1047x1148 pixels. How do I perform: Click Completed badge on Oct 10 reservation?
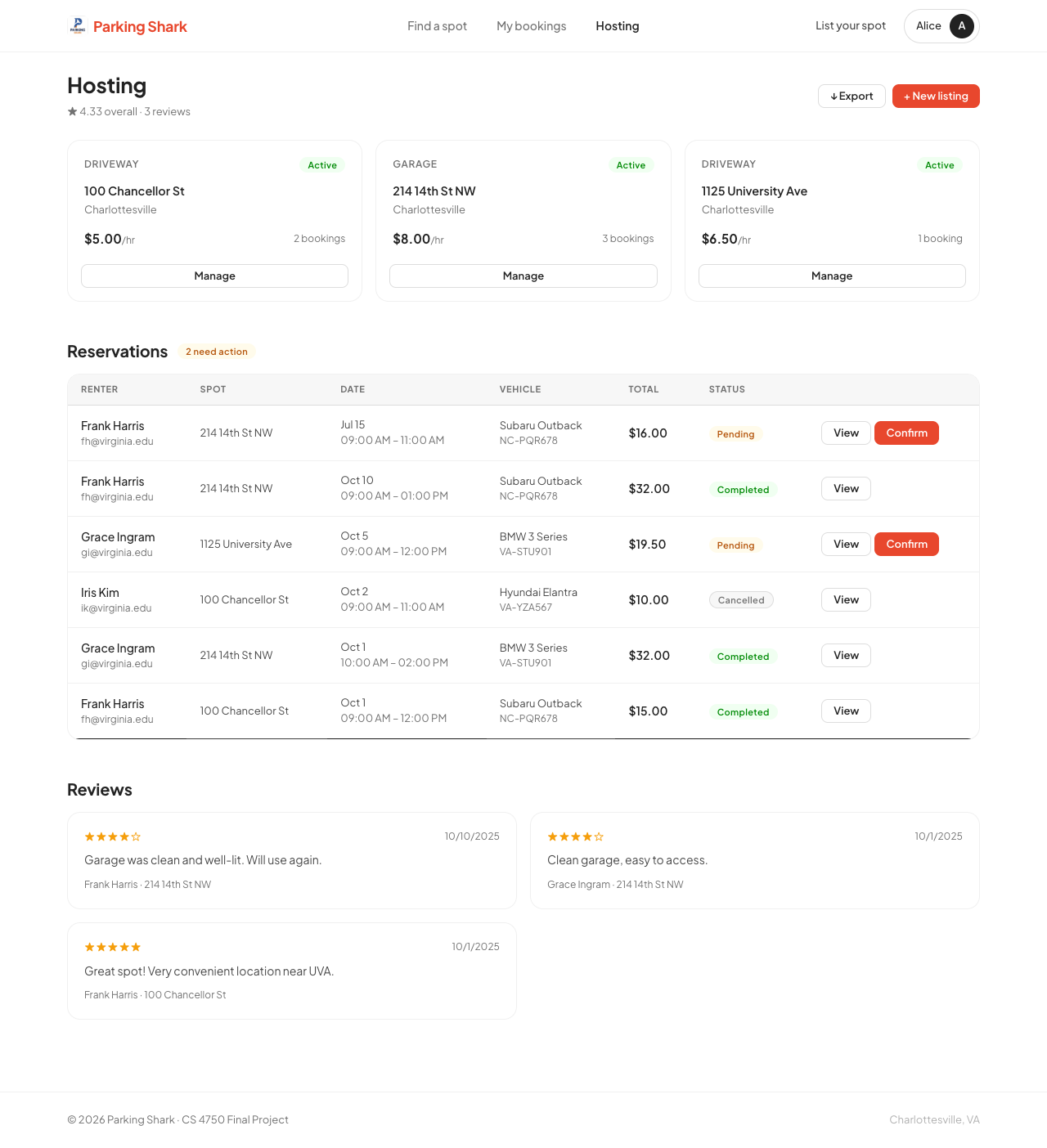point(743,490)
